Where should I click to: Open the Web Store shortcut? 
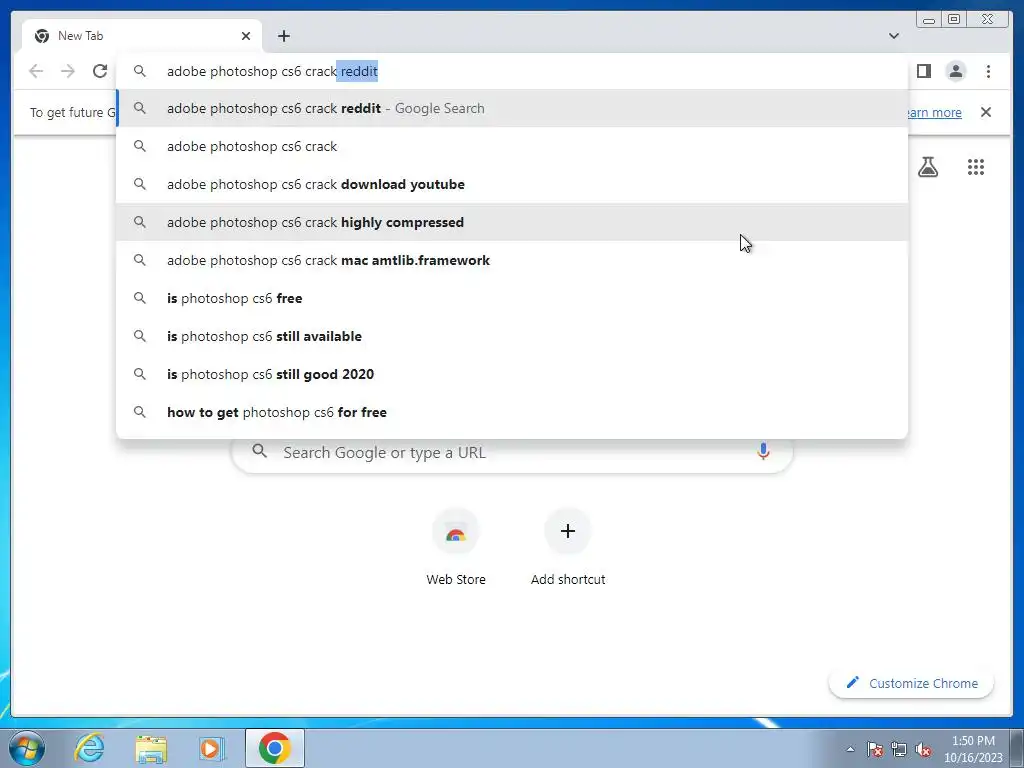(x=456, y=547)
